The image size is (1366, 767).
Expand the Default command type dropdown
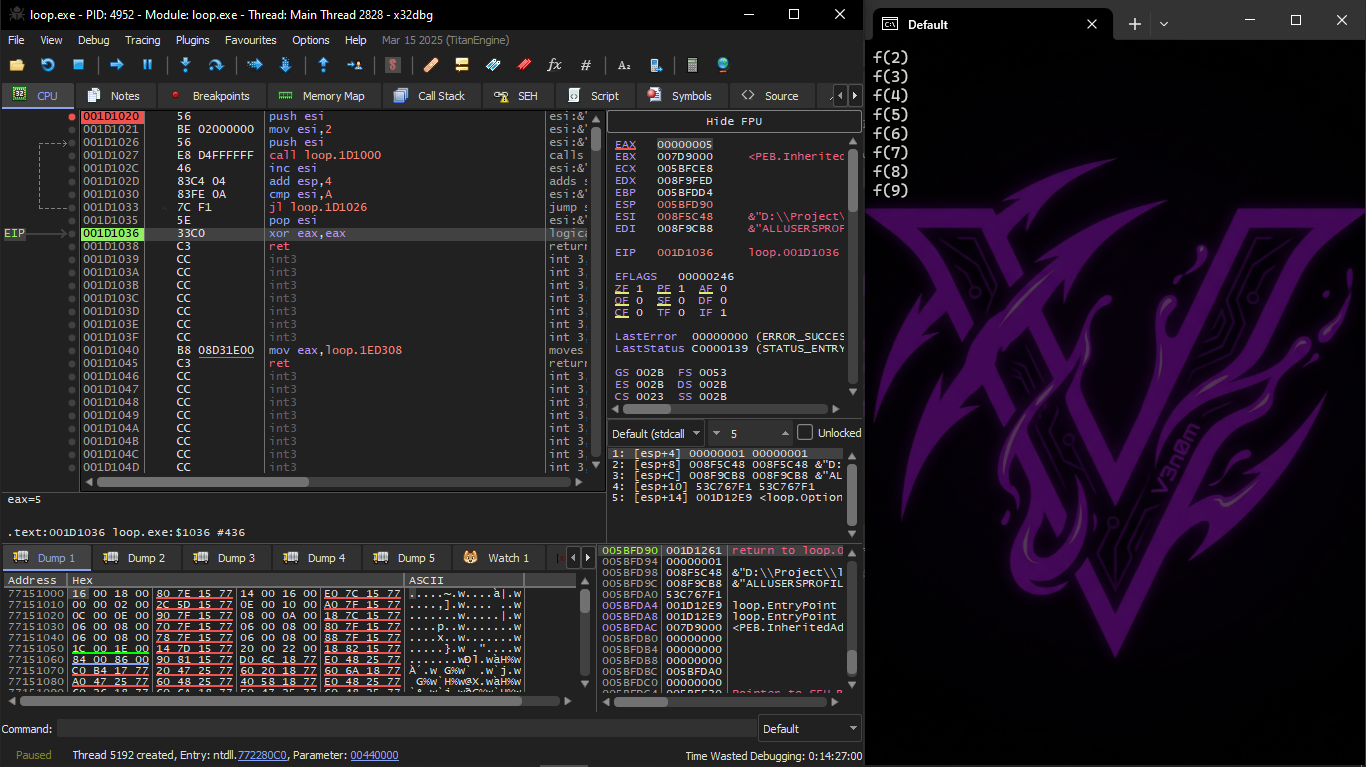click(x=809, y=728)
